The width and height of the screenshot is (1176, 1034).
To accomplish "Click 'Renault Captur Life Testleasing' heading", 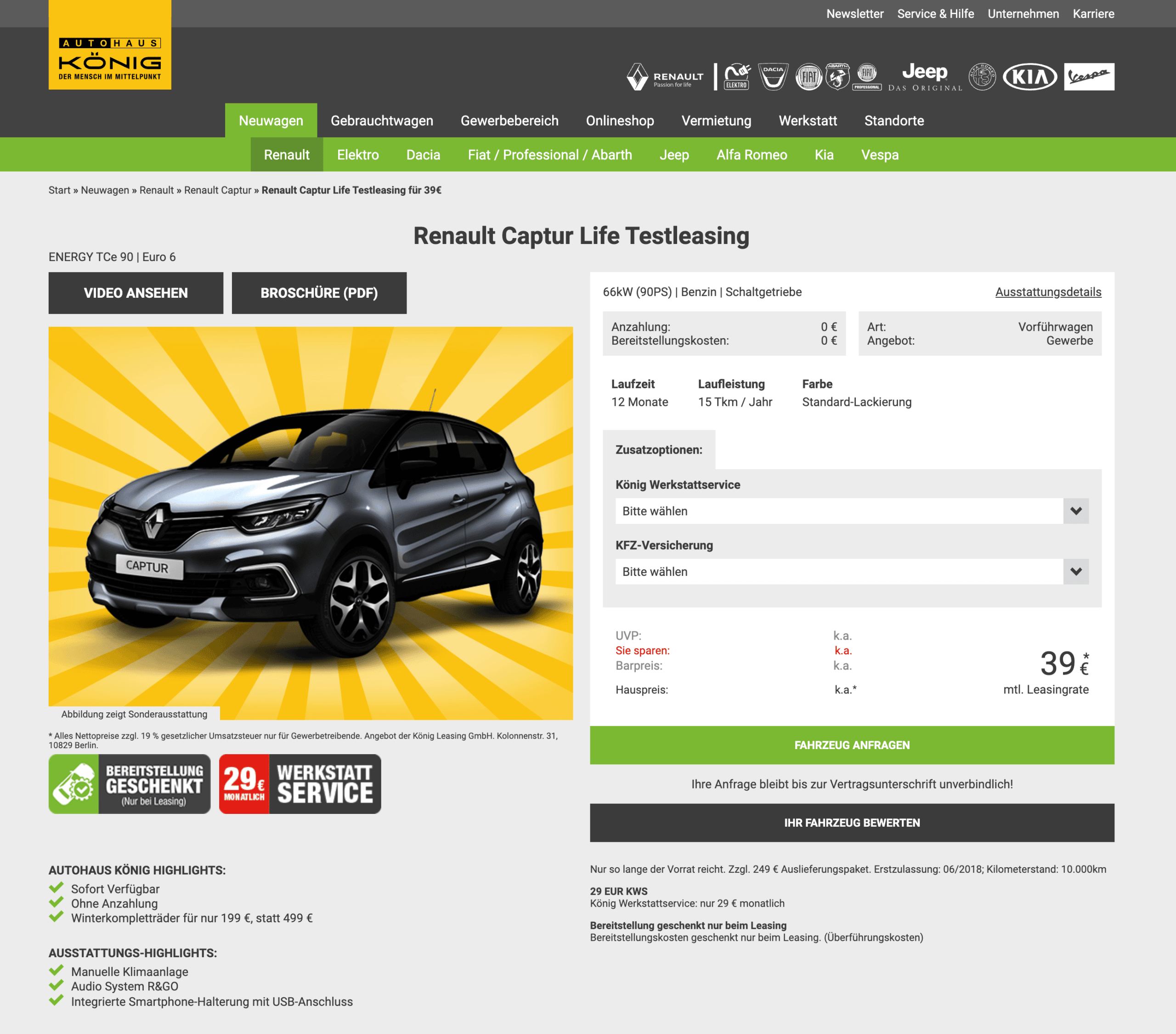I will [x=581, y=235].
